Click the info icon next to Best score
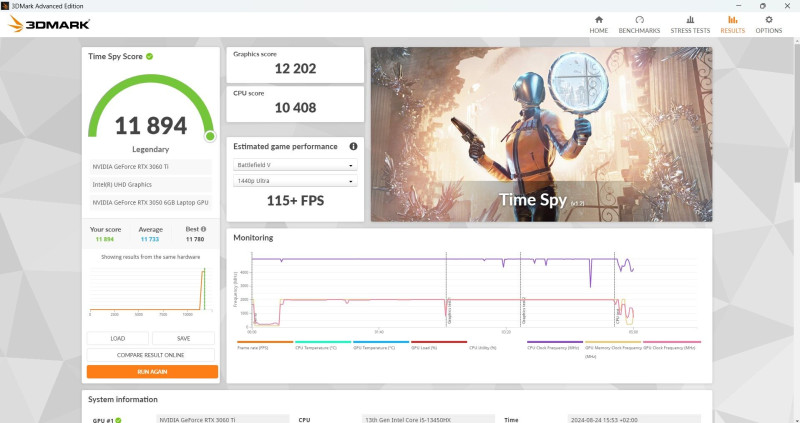800x423 pixels. point(203,229)
